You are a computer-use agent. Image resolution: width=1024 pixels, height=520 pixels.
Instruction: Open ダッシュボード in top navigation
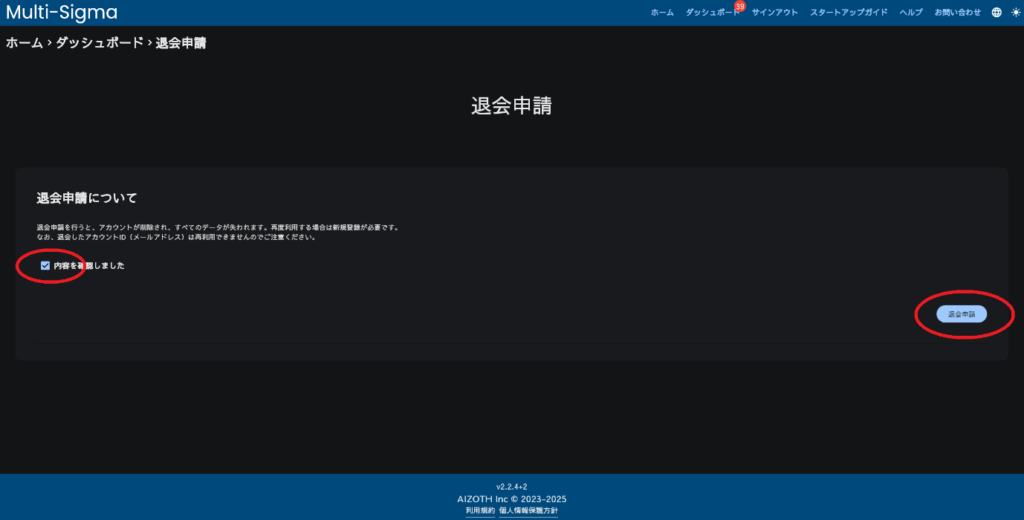point(712,13)
